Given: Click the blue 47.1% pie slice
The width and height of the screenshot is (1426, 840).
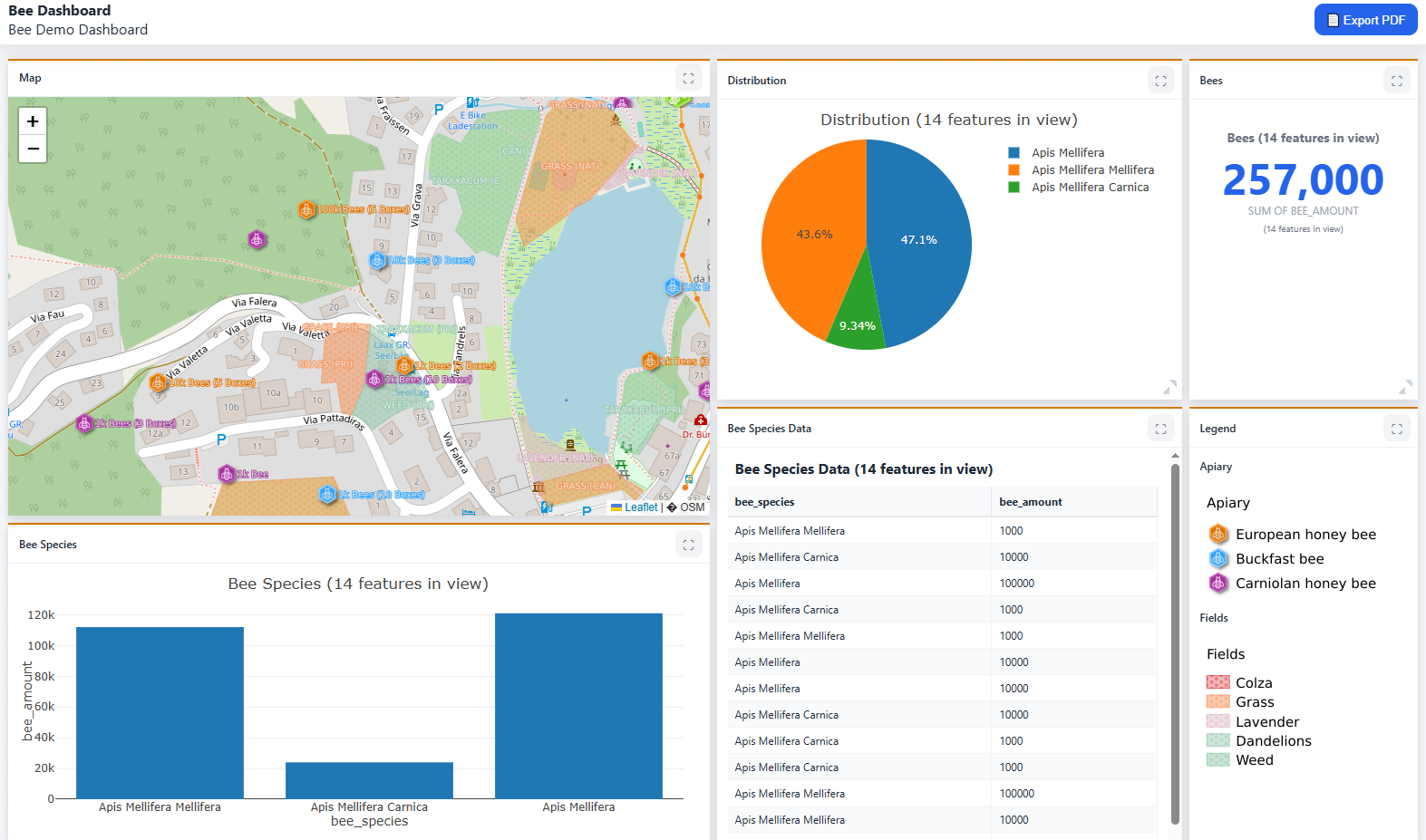Looking at the screenshot, I should (920, 240).
